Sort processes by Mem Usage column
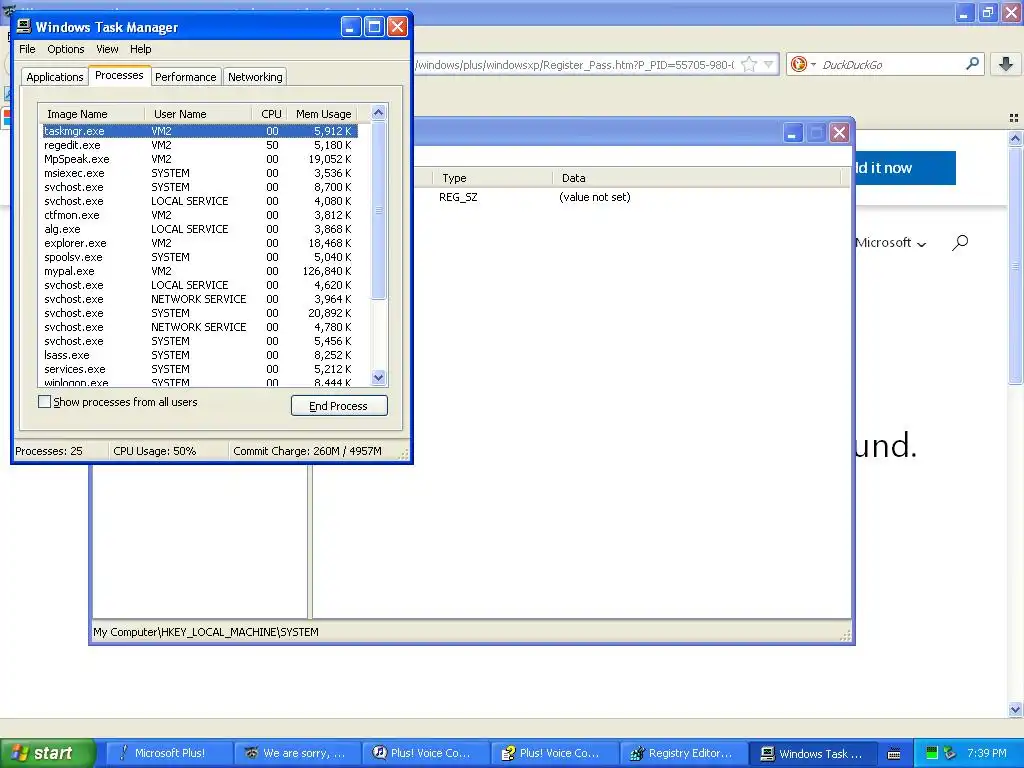The image size is (1024, 768). (323, 114)
